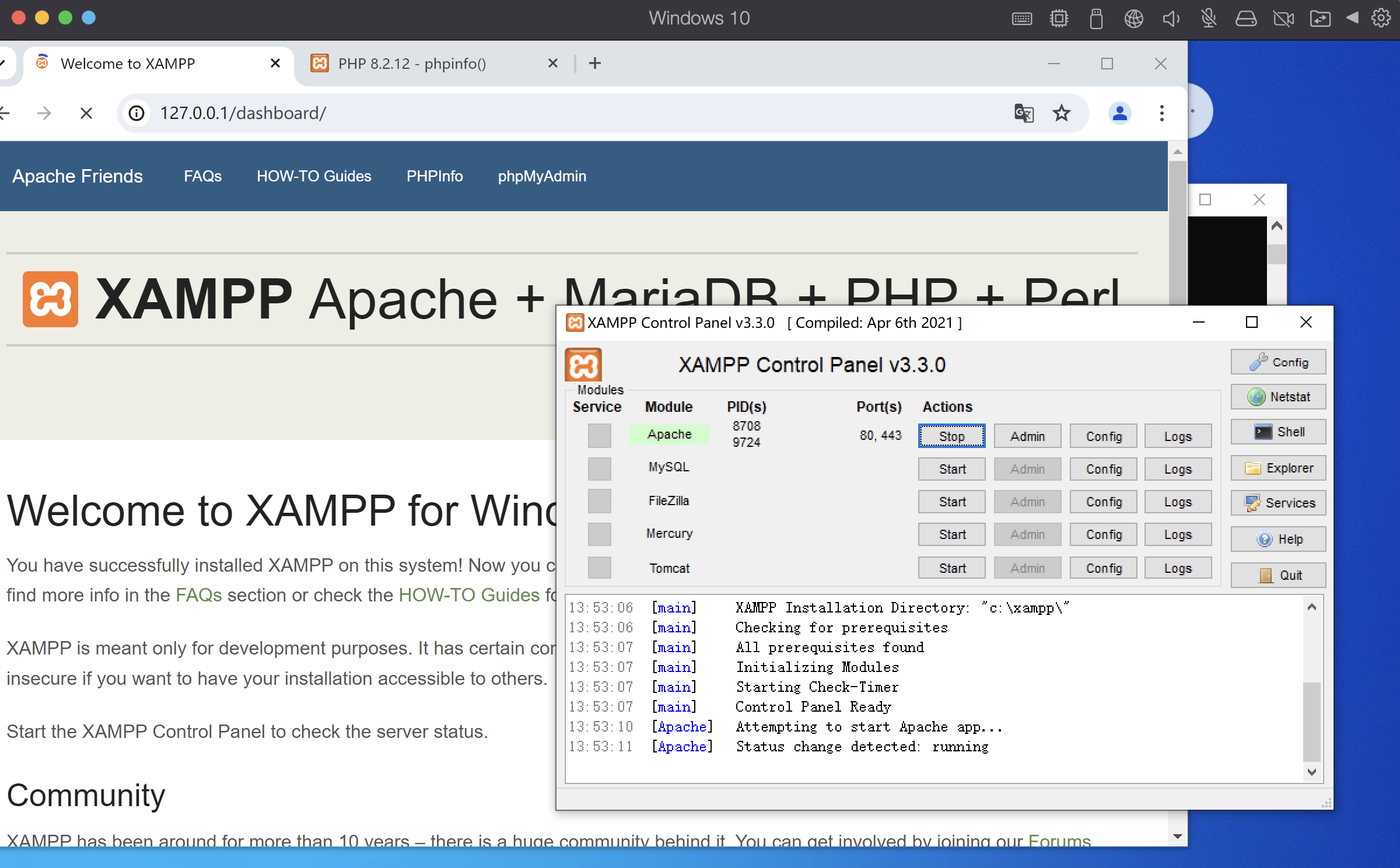Start the Mercury module
The width and height of the screenshot is (1400, 868).
951,534
